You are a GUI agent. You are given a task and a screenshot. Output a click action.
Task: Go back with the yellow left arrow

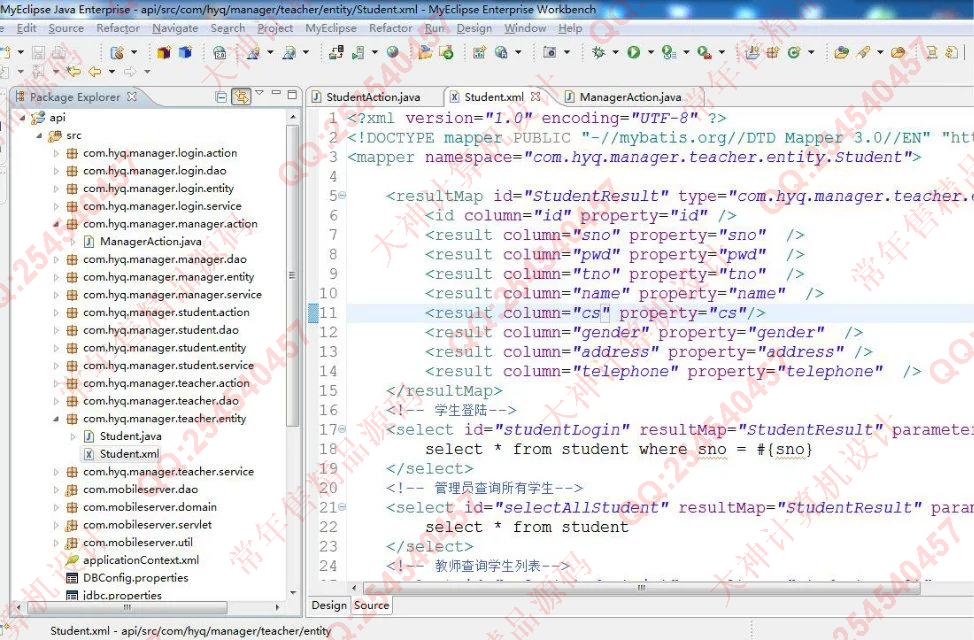coord(94,72)
